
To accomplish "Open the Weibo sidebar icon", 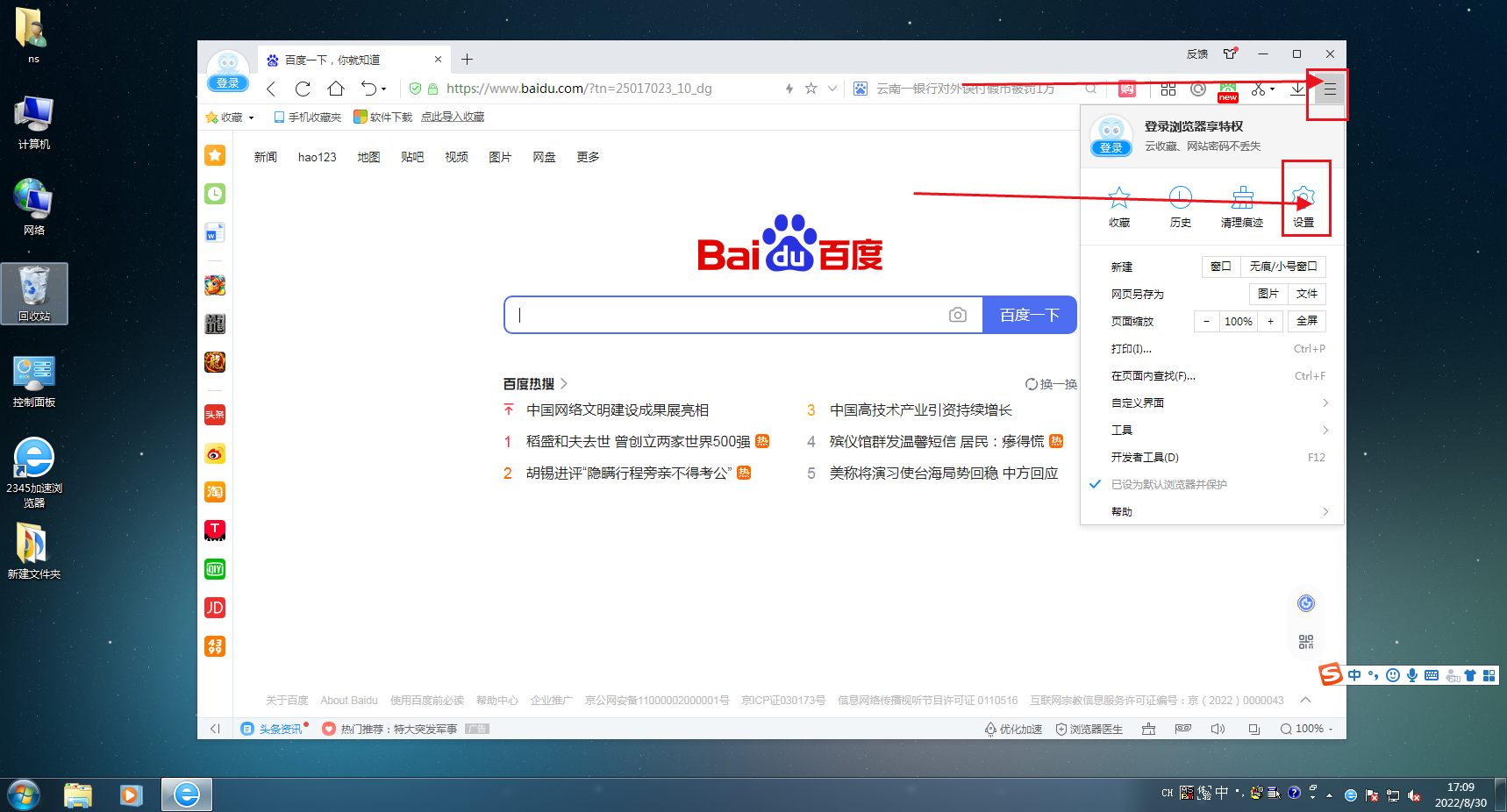I will click(215, 453).
